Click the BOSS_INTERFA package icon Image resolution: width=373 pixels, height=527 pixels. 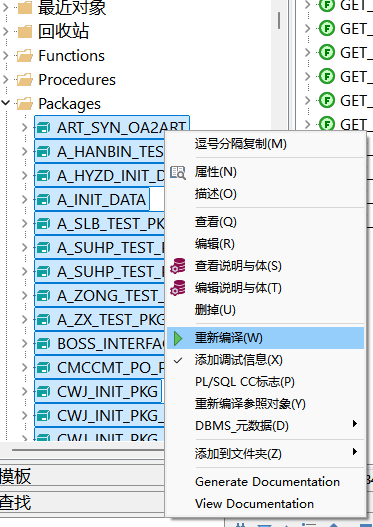click(x=43, y=344)
